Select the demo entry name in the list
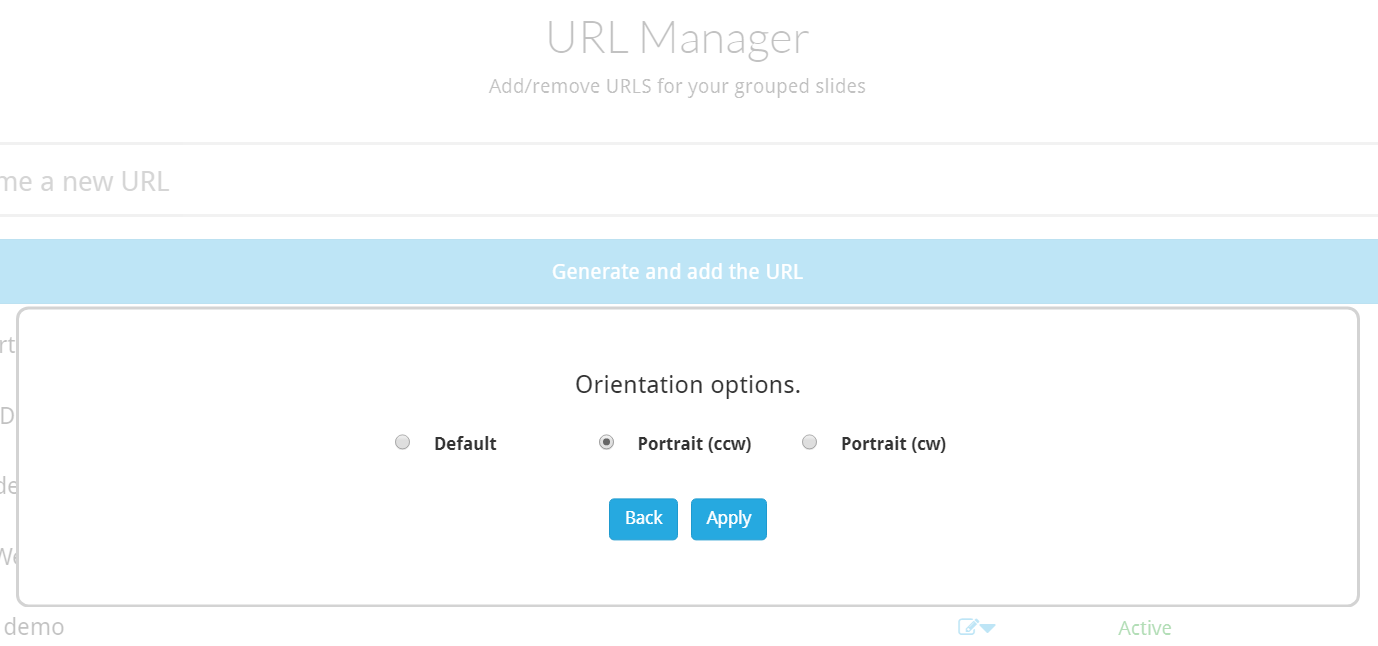The image size is (1378, 646). pos(34,627)
